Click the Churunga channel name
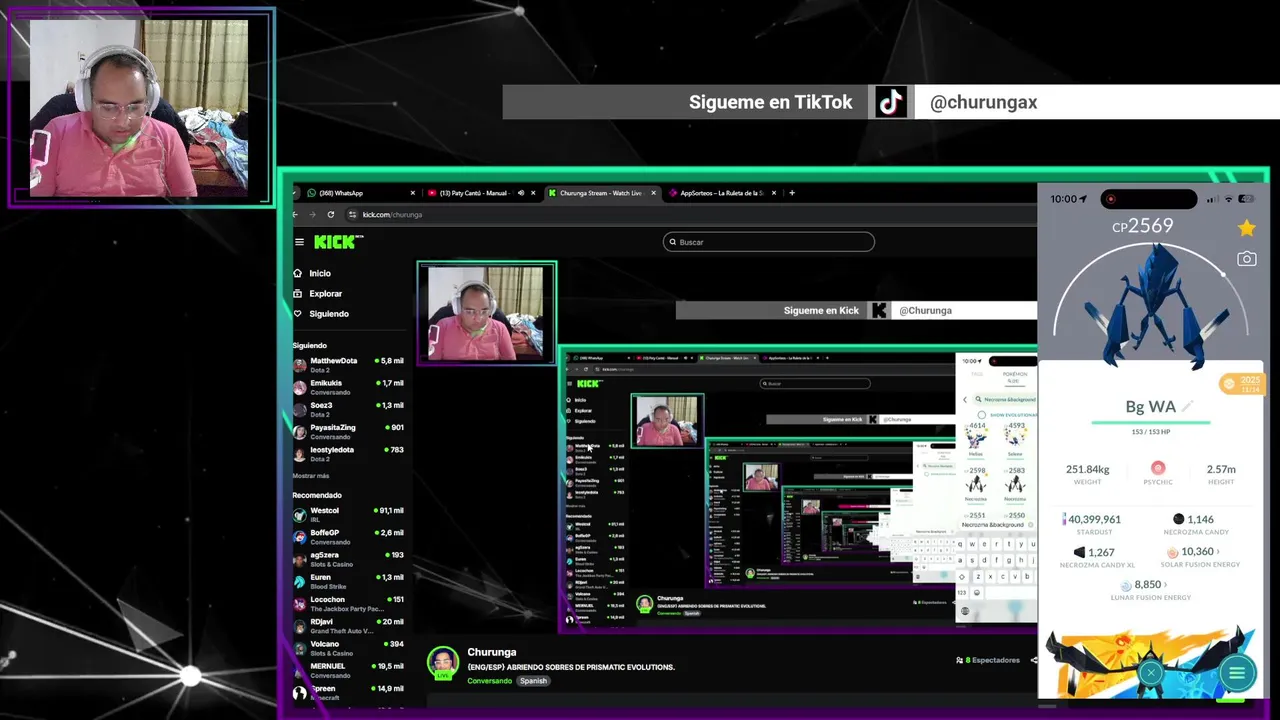 [x=492, y=652]
